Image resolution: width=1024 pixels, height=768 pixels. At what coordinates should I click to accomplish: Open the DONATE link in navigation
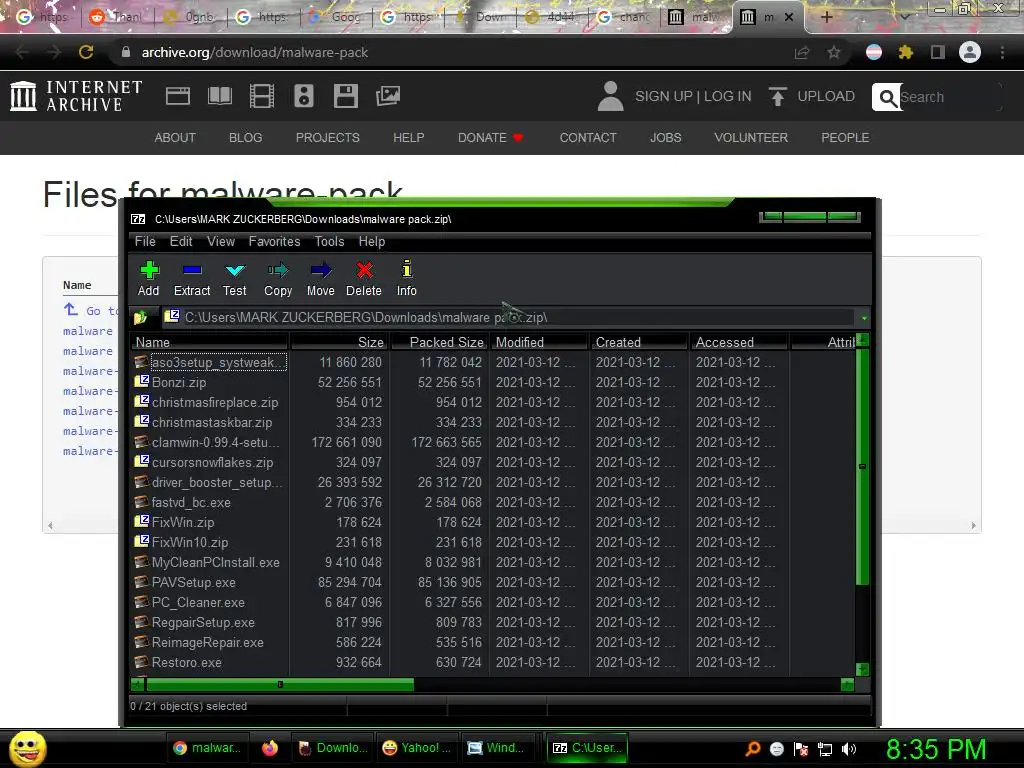490,138
